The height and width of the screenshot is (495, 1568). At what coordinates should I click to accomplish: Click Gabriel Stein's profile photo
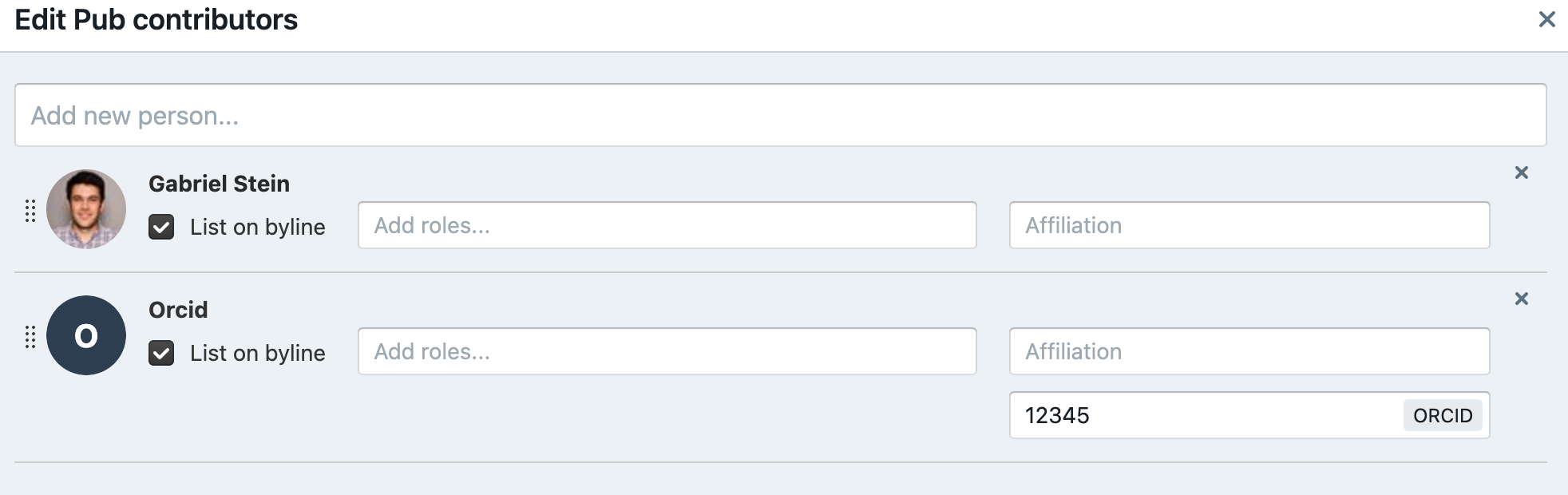point(86,209)
